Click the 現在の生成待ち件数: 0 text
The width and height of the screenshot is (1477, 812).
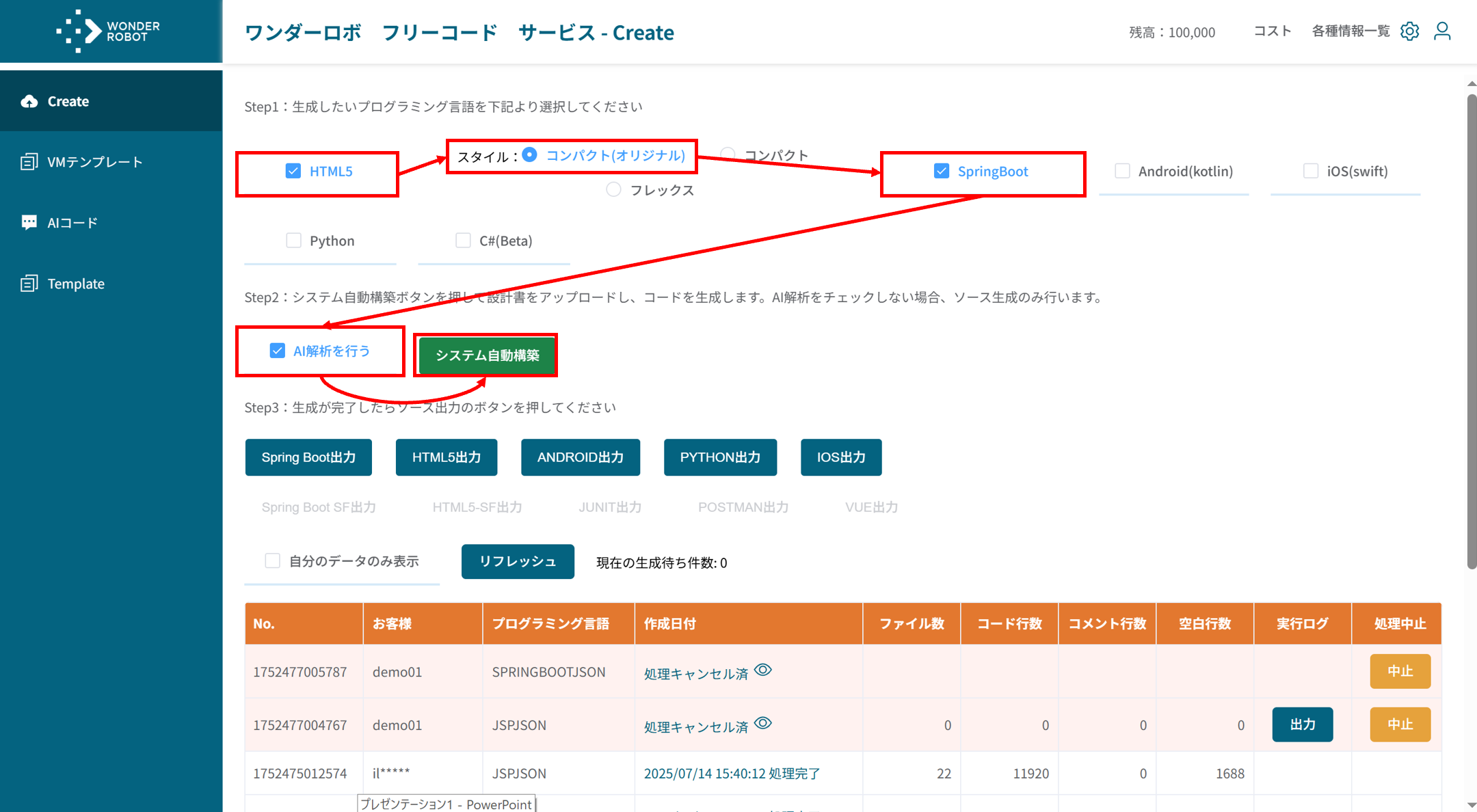[662, 563]
